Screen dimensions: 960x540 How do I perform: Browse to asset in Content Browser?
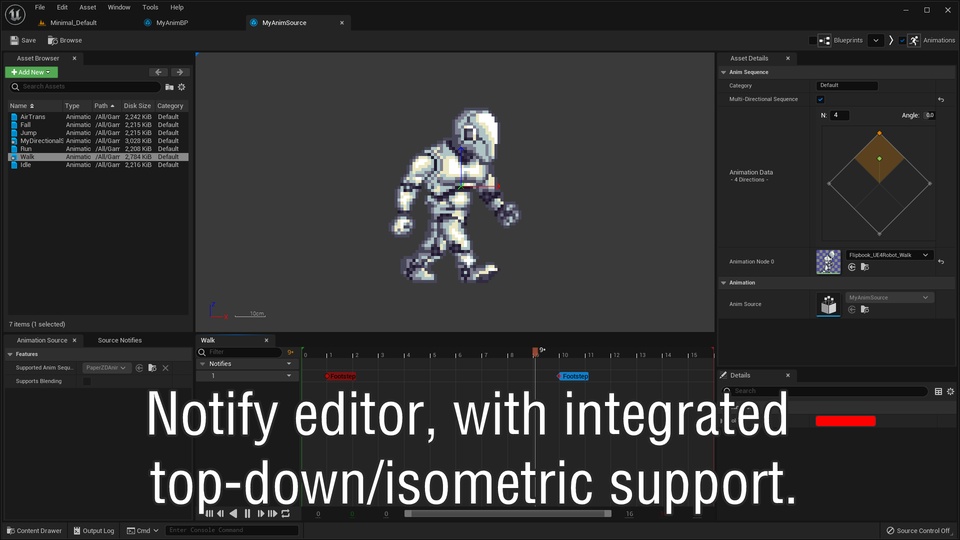65,40
